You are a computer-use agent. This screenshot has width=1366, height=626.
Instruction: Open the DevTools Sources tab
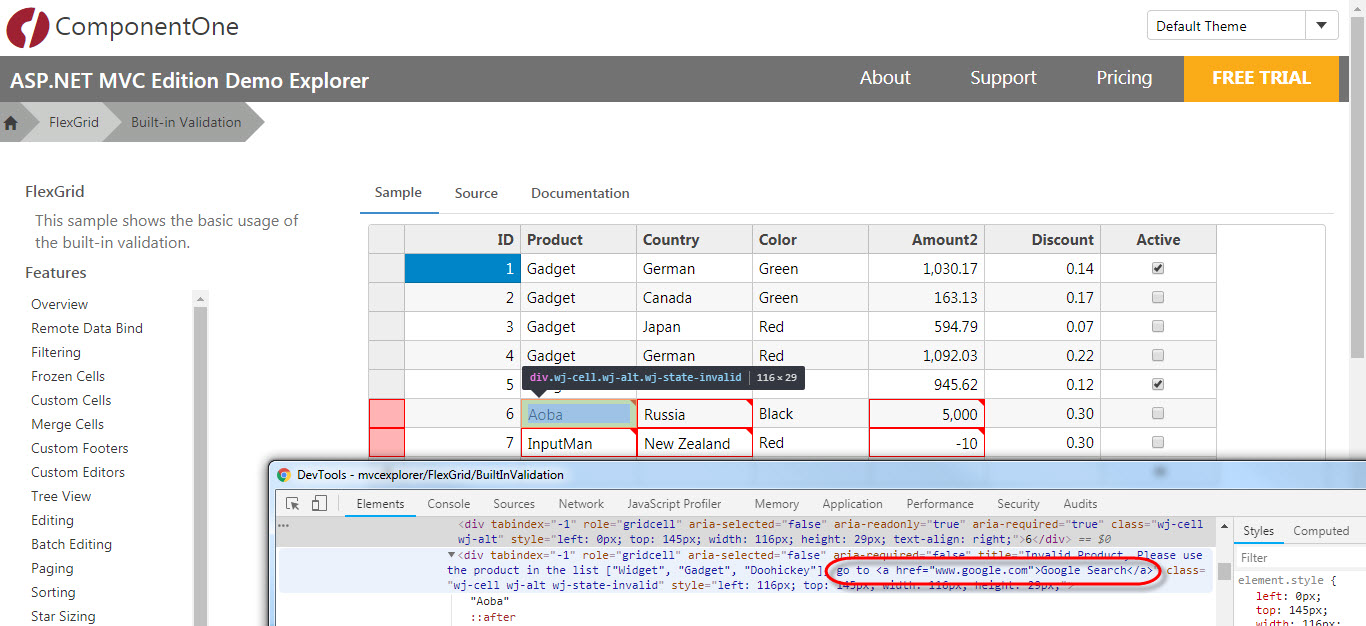coord(514,504)
